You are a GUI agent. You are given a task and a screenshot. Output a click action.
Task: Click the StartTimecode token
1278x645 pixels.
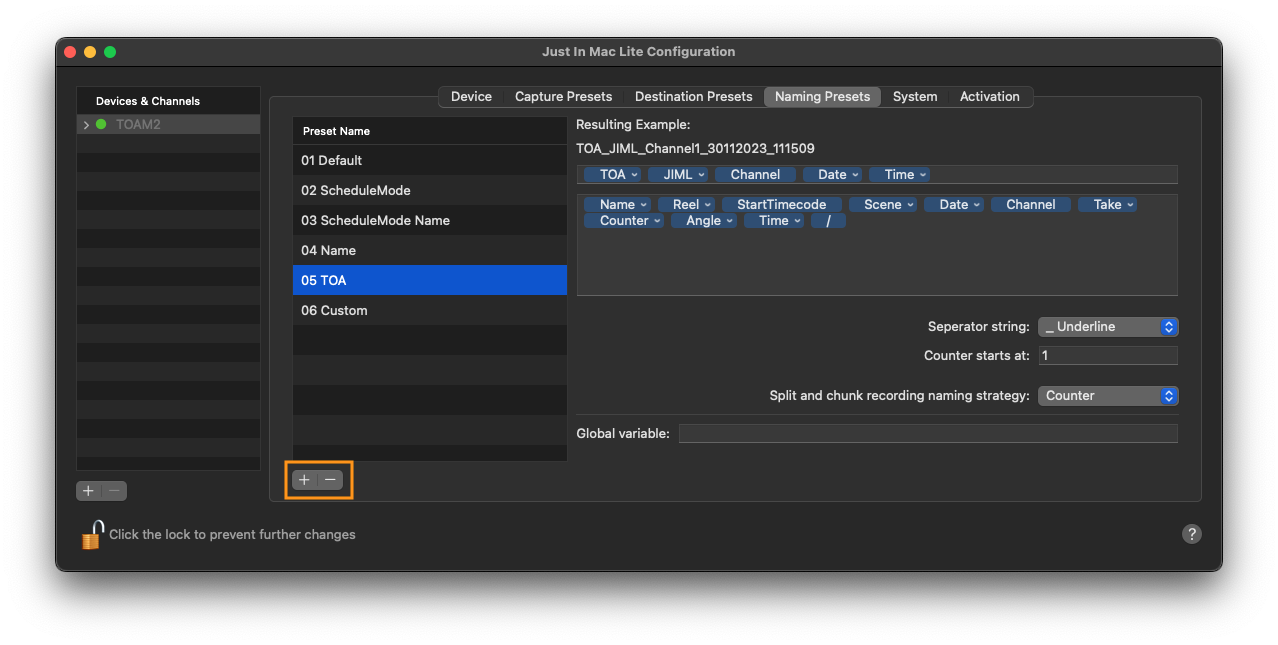point(782,204)
